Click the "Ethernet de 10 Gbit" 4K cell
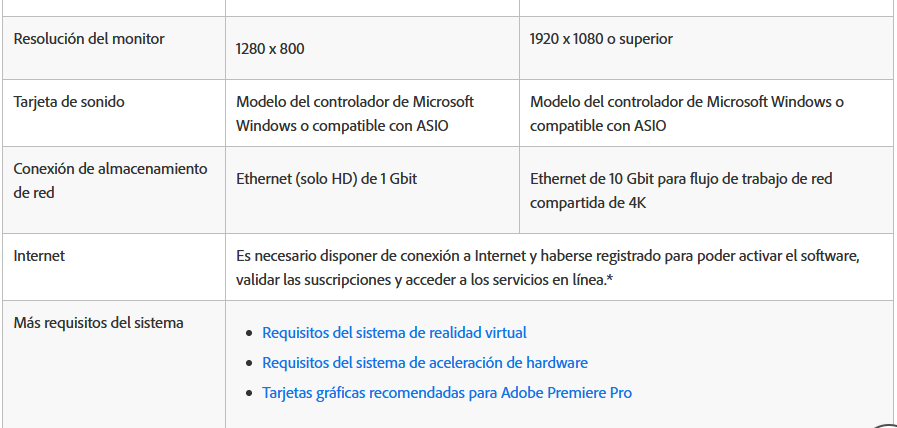Screen dimensions: 897x428 (680, 190)
